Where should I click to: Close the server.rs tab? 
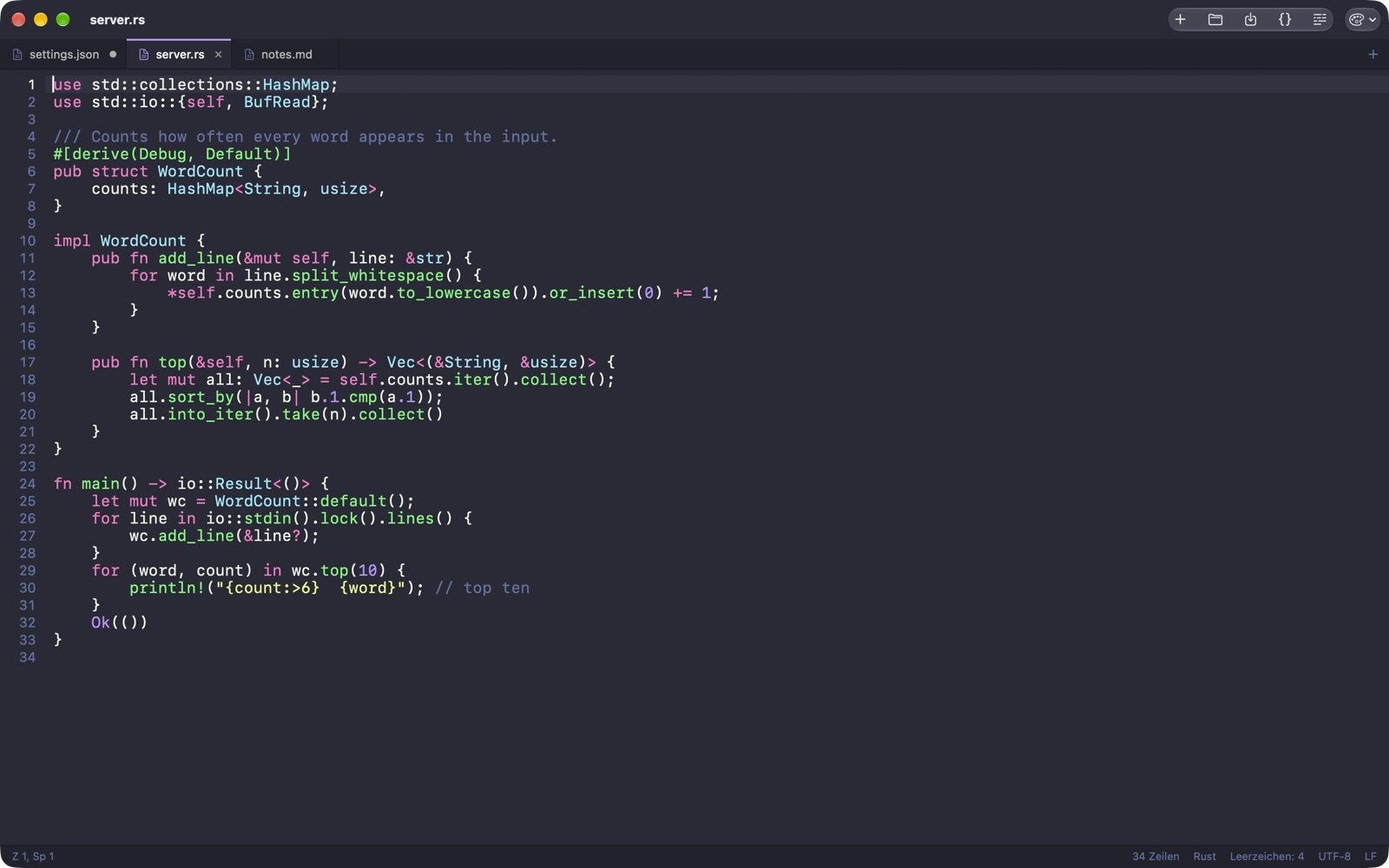[218, 54]
